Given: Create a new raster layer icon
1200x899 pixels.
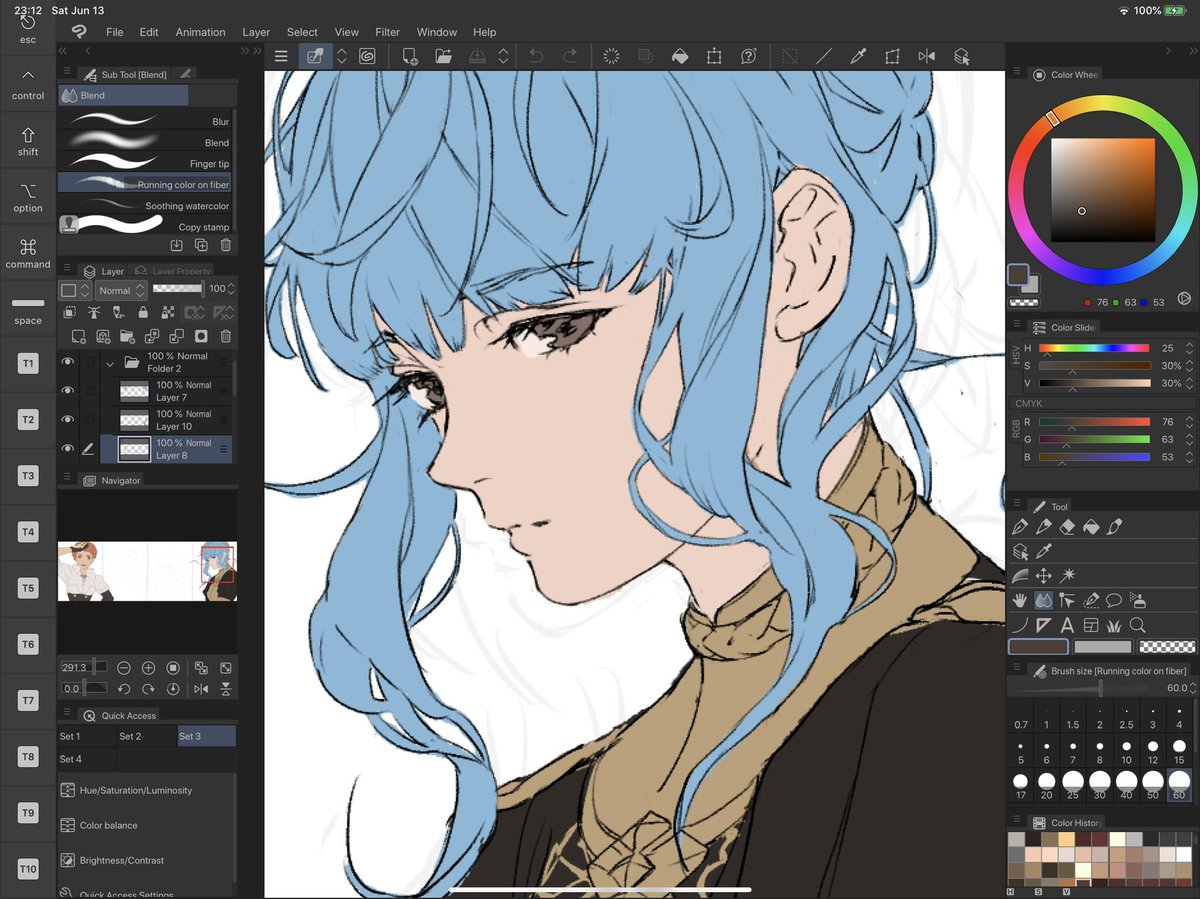Looking at the screenshot, I should click(79, 337).
